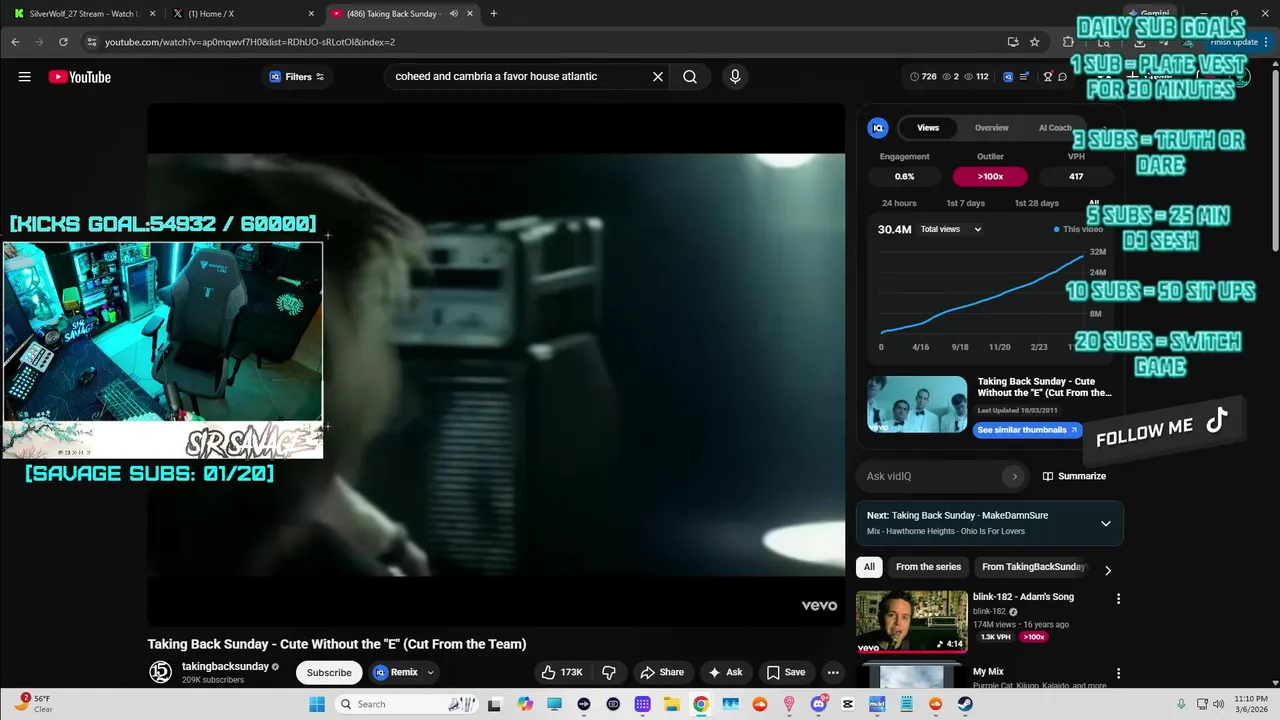1280x720 pixels.
Task: Select the All chip filter
Action: [x=869, y=567]
